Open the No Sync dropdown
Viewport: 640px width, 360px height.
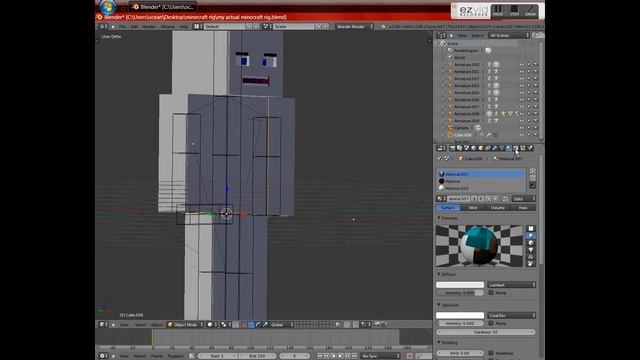point(380,356)
